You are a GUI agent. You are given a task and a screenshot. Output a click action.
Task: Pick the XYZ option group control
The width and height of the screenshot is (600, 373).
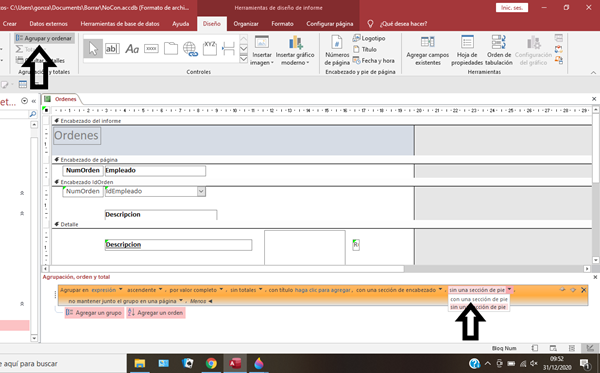(210, 48)
